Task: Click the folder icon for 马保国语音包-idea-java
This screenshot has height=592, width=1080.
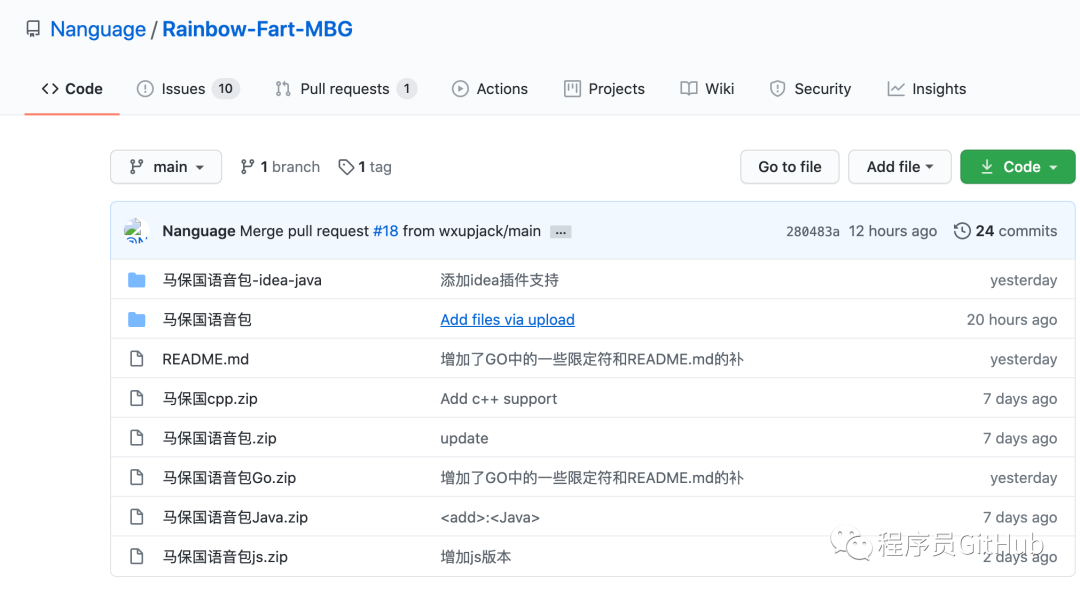Action: 137,280
